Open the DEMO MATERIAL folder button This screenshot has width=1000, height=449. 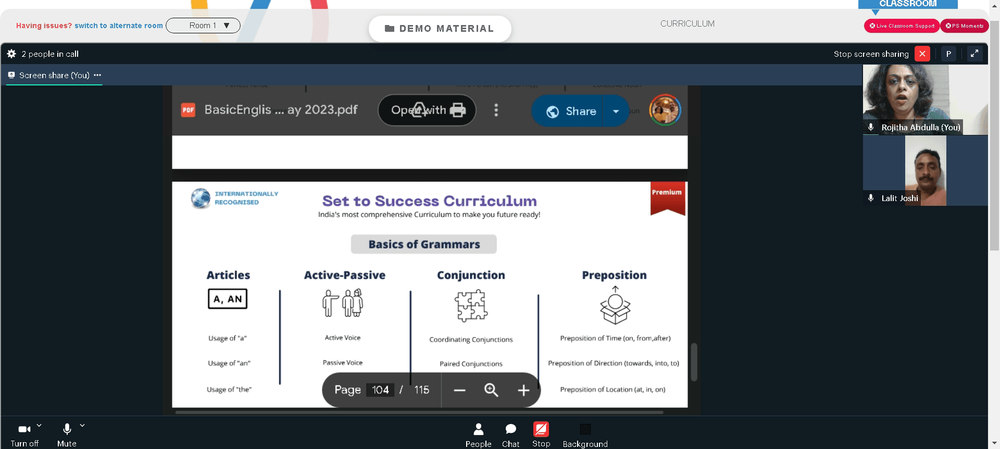pyautogui.click(x=439, y=29)
